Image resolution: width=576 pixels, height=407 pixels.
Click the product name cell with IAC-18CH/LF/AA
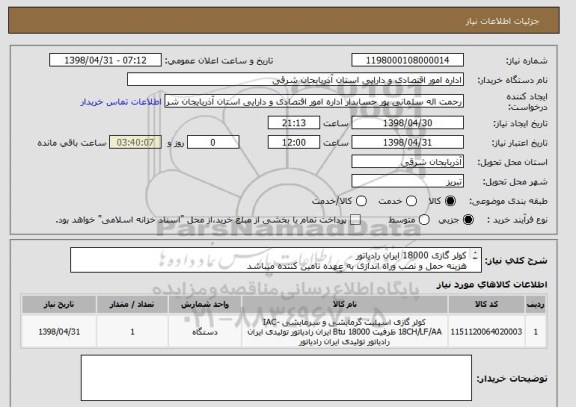pos(345,332)
